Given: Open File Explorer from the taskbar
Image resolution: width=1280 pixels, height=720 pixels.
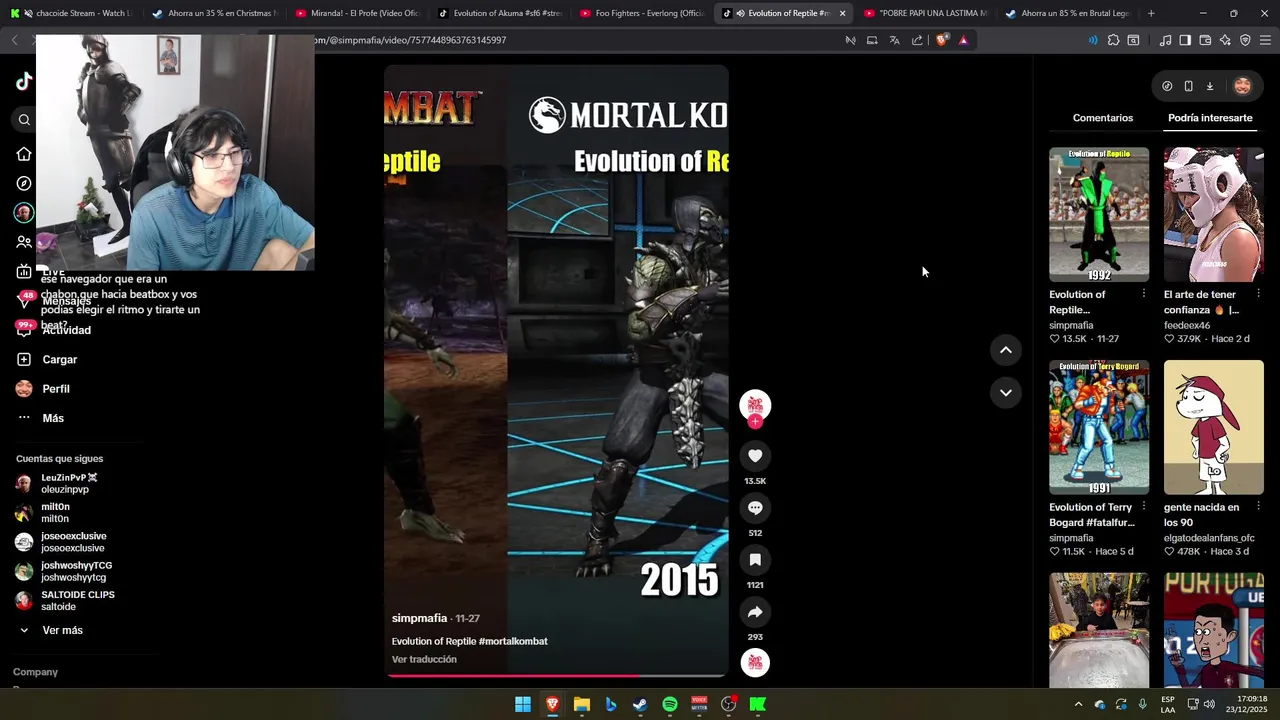Looking at the screenshot, I should [x=582, y=705].
